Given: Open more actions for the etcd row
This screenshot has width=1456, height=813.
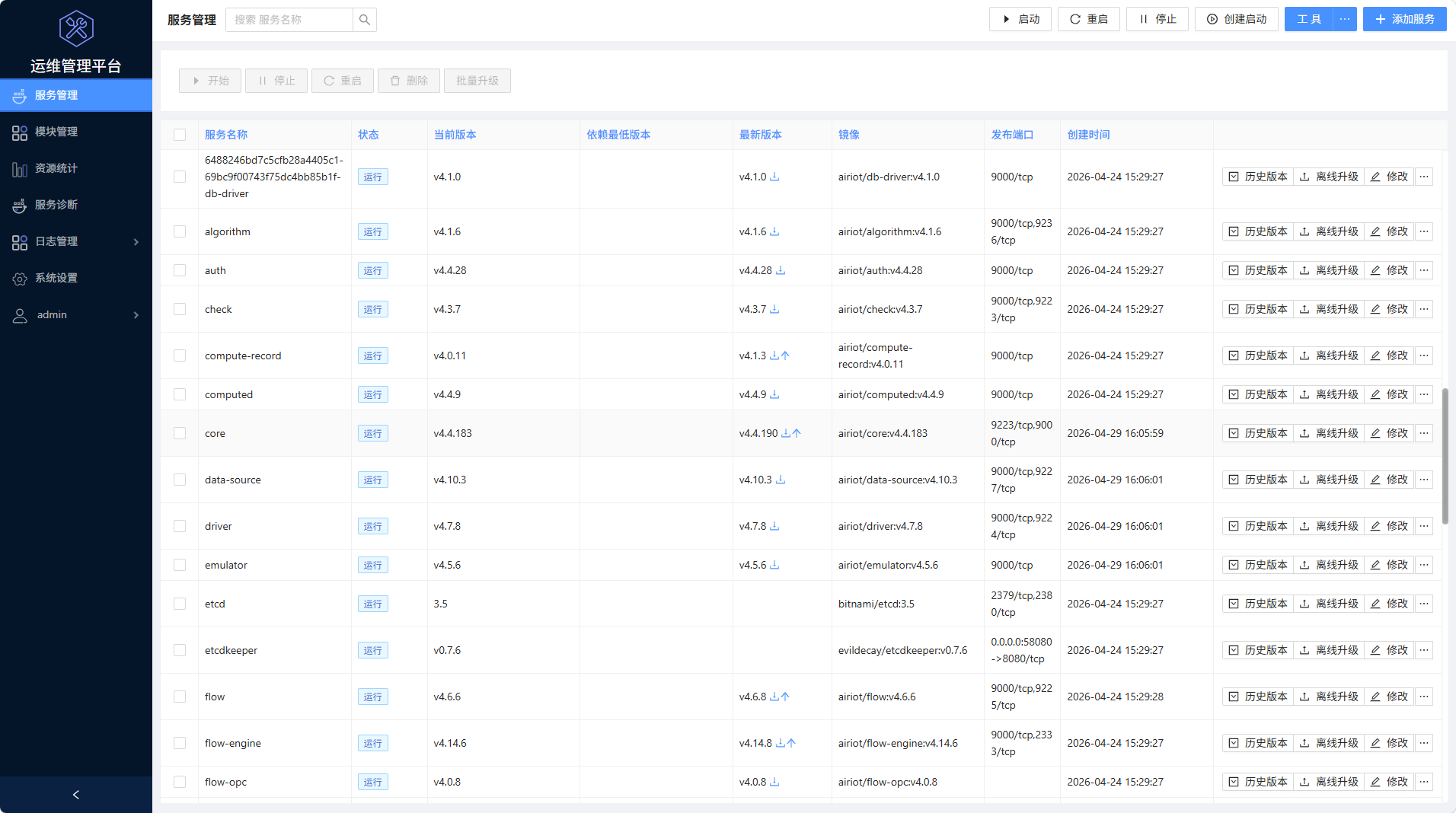Looking at the screenshot, I should coord(1424,604).
